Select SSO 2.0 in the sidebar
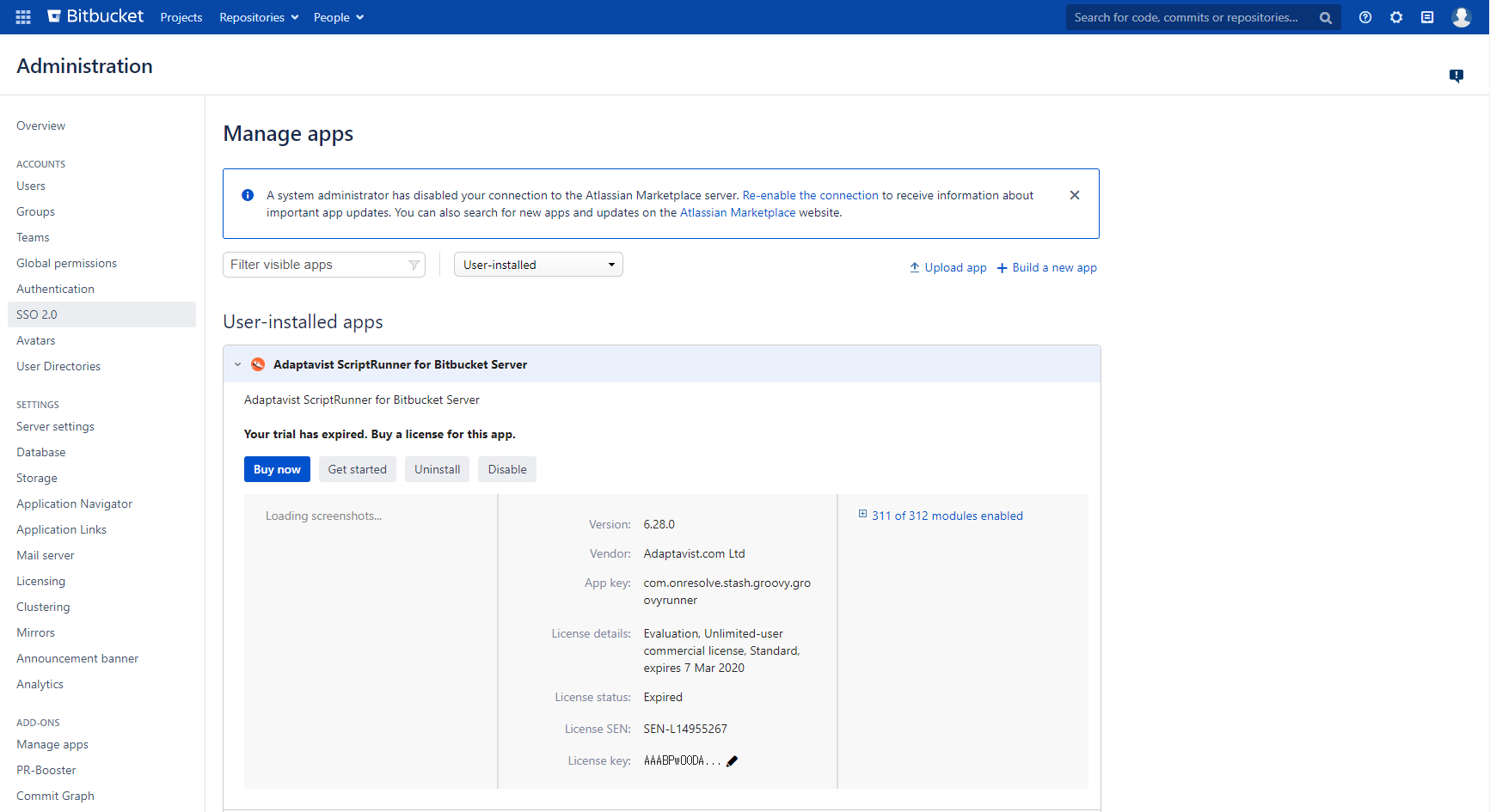1490x812 pixels. (x=101, y=314)
